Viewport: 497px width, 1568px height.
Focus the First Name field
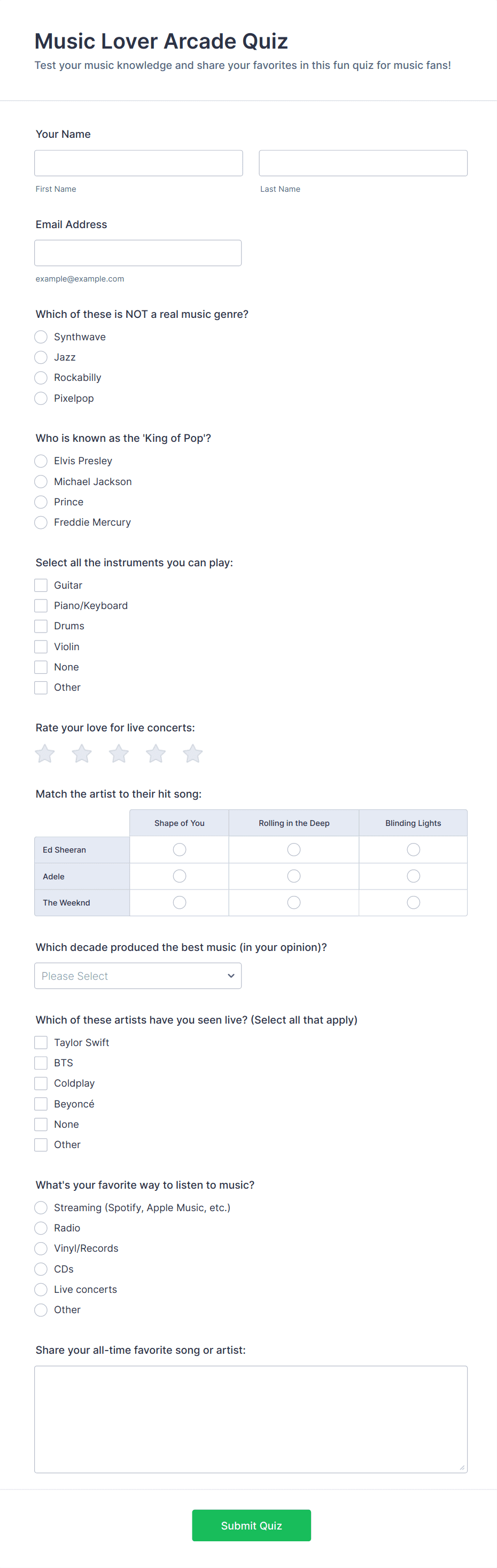click(138, 163)
